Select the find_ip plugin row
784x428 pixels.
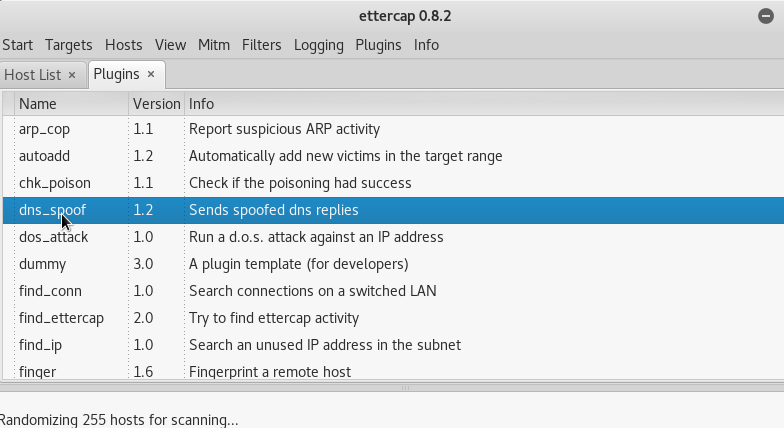point(393,345)
